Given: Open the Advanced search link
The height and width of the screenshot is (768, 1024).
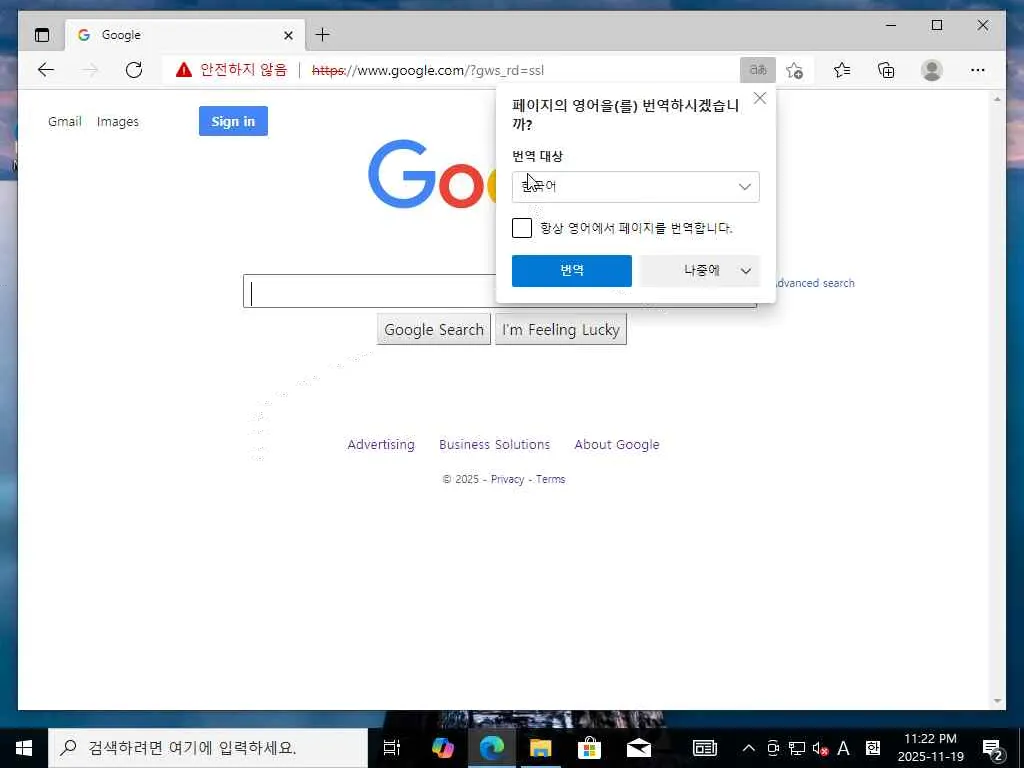Looking at the screenshot, I should coord(814,283).
